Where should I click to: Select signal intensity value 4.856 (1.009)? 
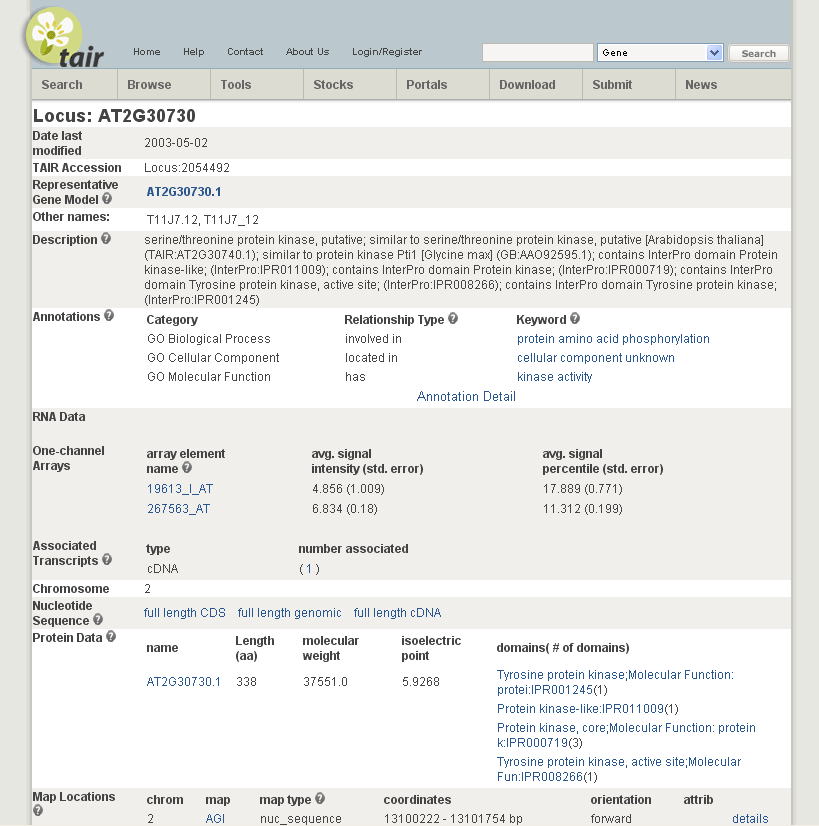[x=348, y=489]
